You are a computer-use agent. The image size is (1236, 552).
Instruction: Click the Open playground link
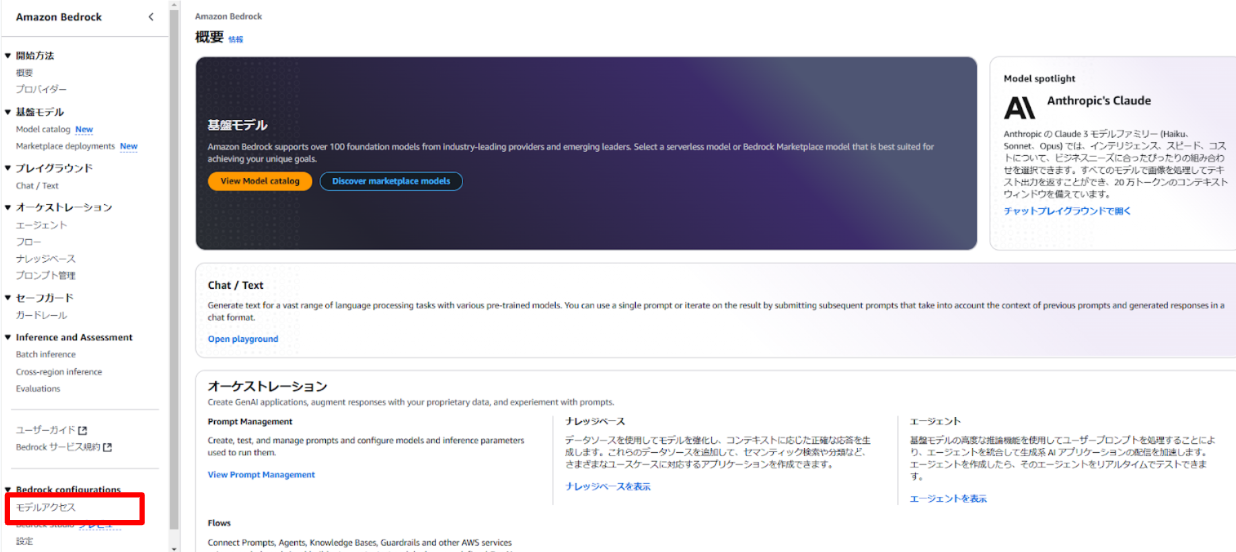pos(243,339)
